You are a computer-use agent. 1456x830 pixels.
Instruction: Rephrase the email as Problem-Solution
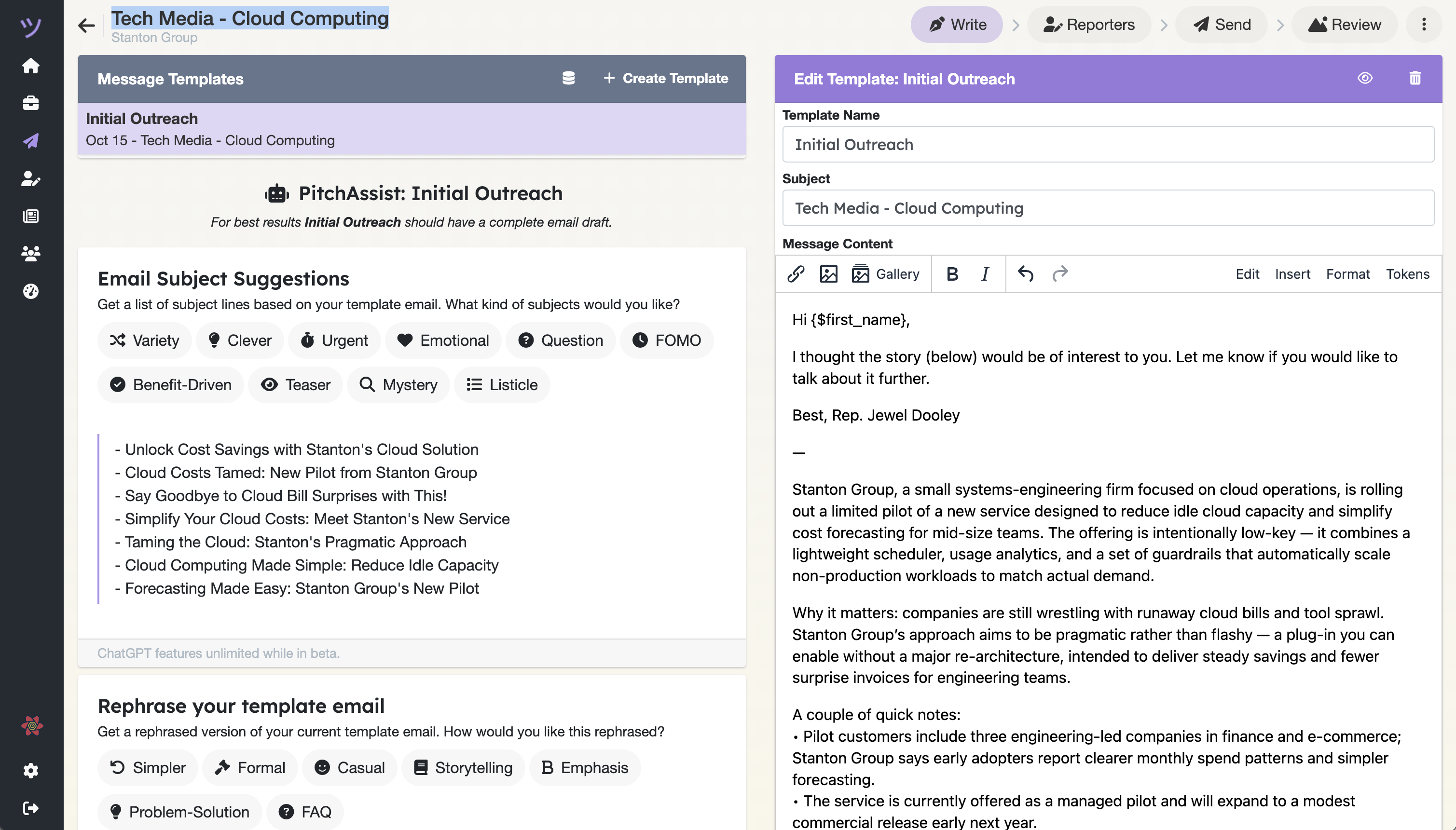(x=179, y=812)
